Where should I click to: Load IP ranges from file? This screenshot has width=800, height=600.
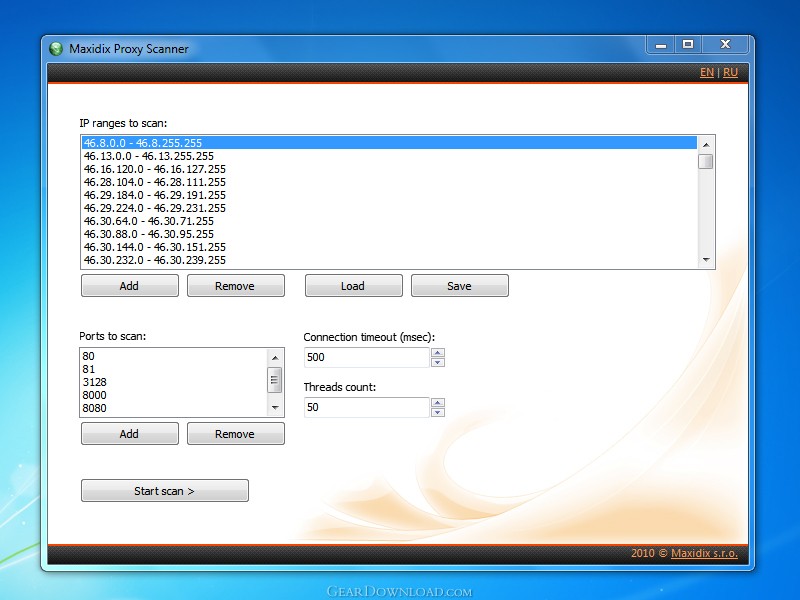click(x=354, y=286)
